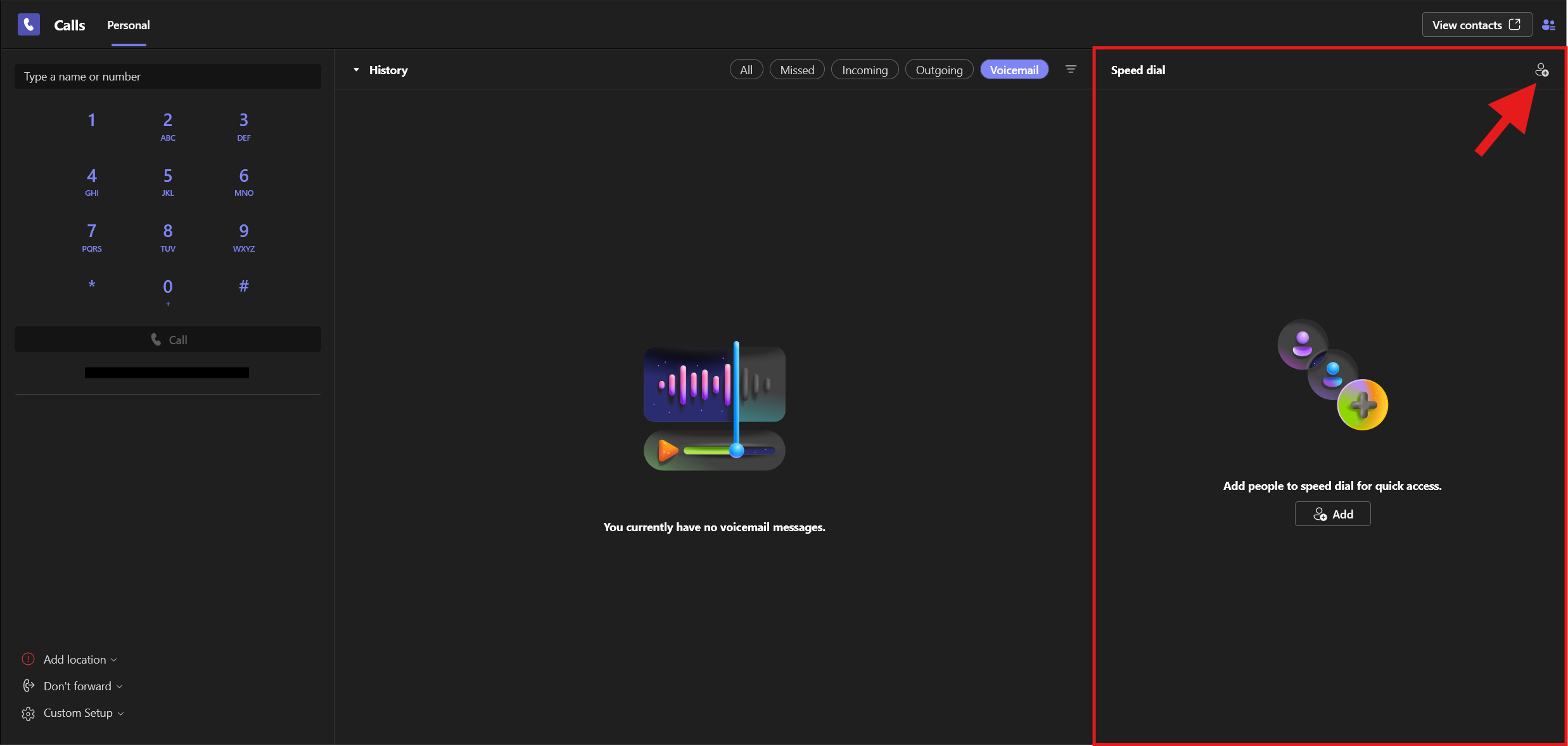Click the Custom Setup gear icon

tap(29, 713)
